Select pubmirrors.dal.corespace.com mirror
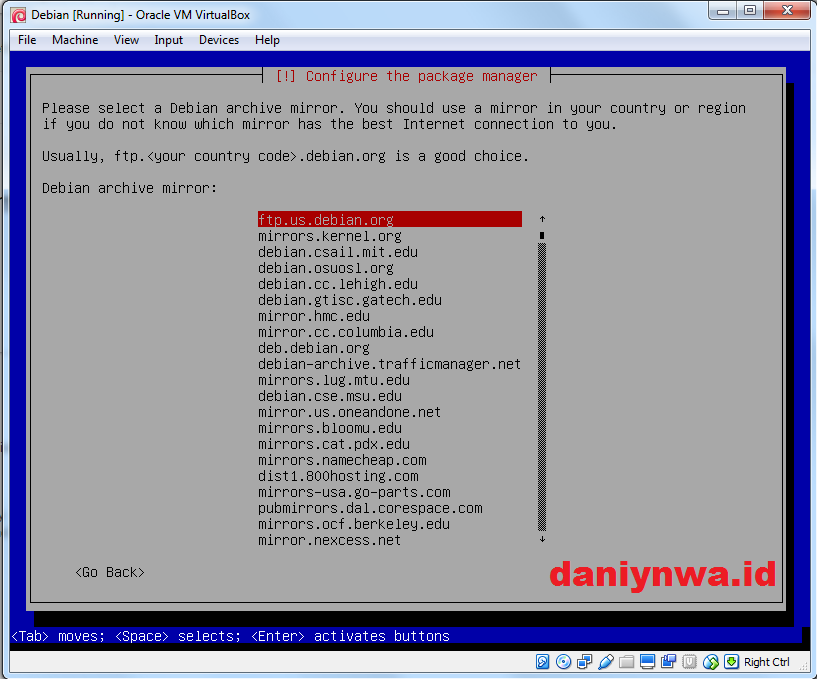817x679 pixels. tap(370, 508)
